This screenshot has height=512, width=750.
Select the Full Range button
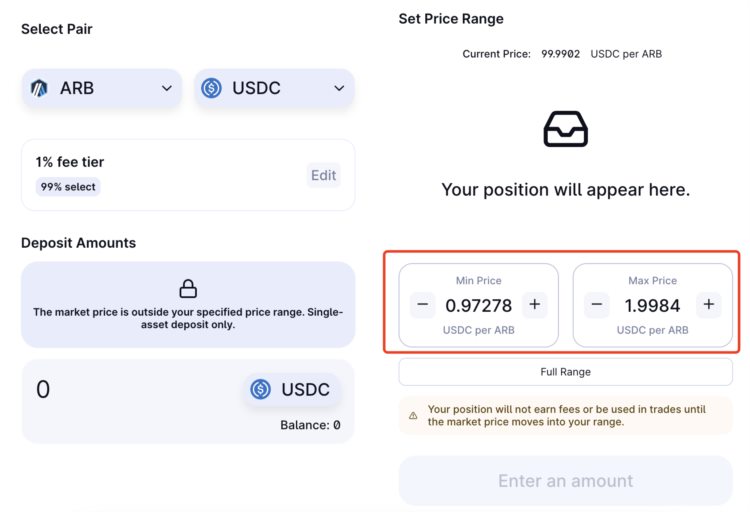coord(565,372)
